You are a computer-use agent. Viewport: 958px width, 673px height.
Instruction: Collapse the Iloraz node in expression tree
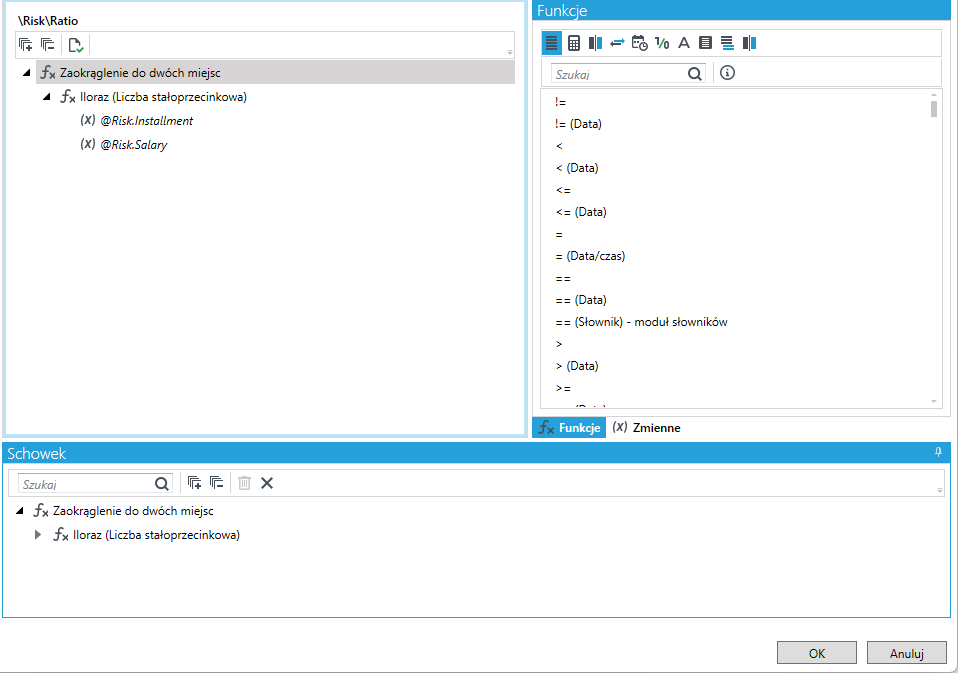(46, 96)
